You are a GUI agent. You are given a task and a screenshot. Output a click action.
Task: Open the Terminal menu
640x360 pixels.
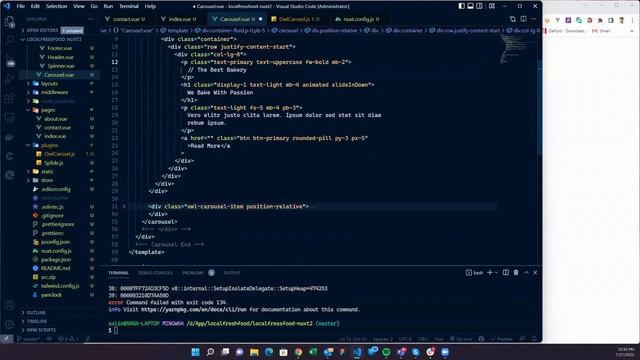pyautogui.click(x=129, y=6)
